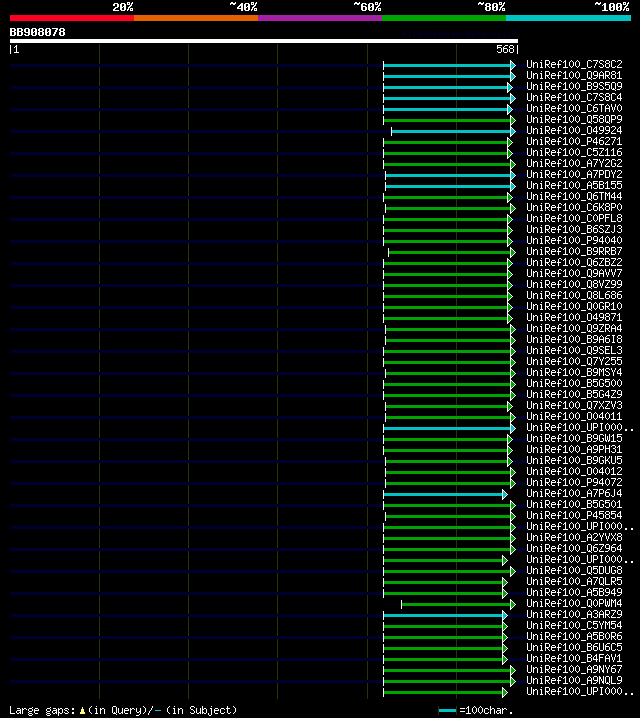The image size is (640, 718).
Task: Select the UniRef100_Q5DUG8 label
Action: [574, 570]
